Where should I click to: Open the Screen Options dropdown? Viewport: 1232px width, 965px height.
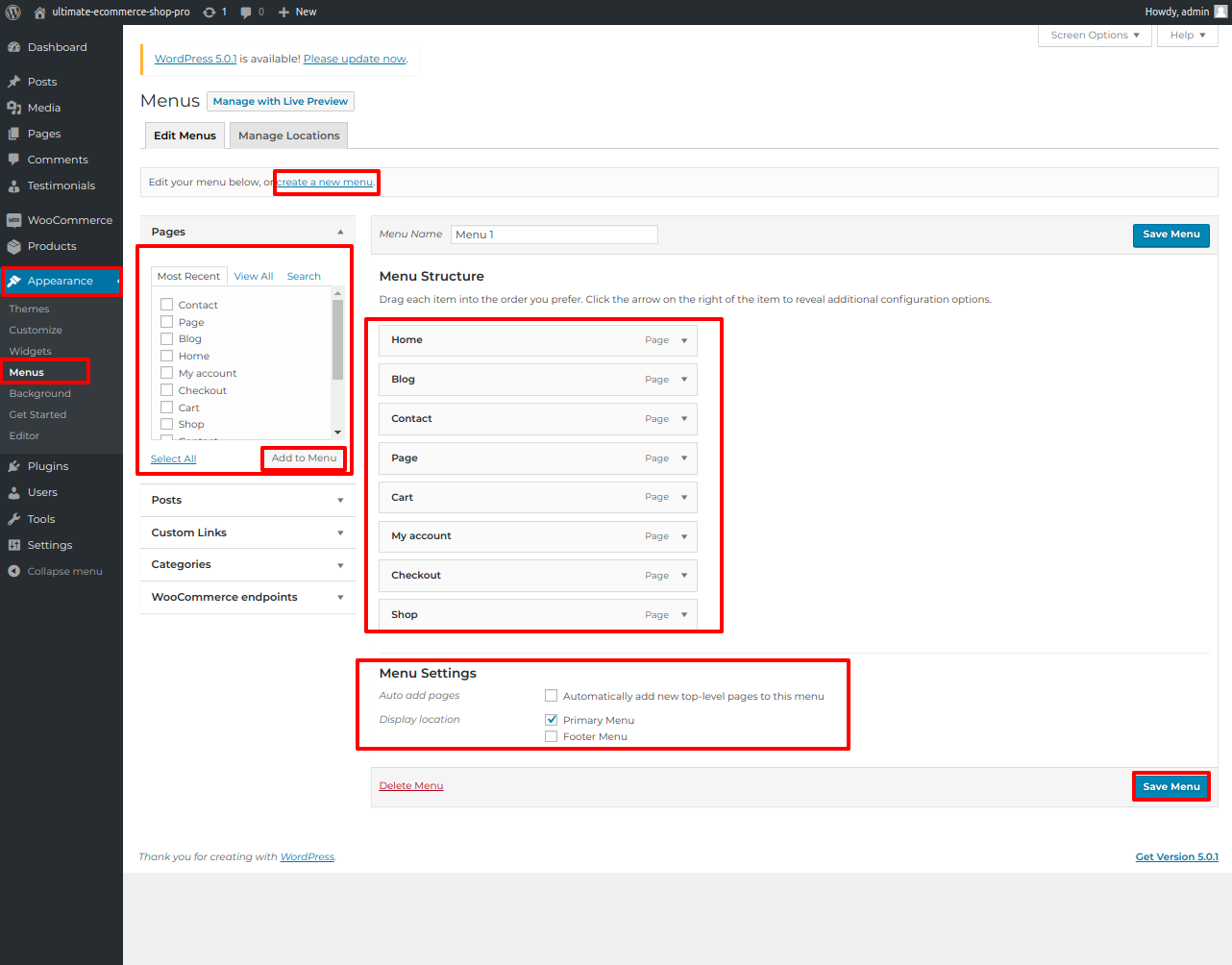(x=1095, y=36)
